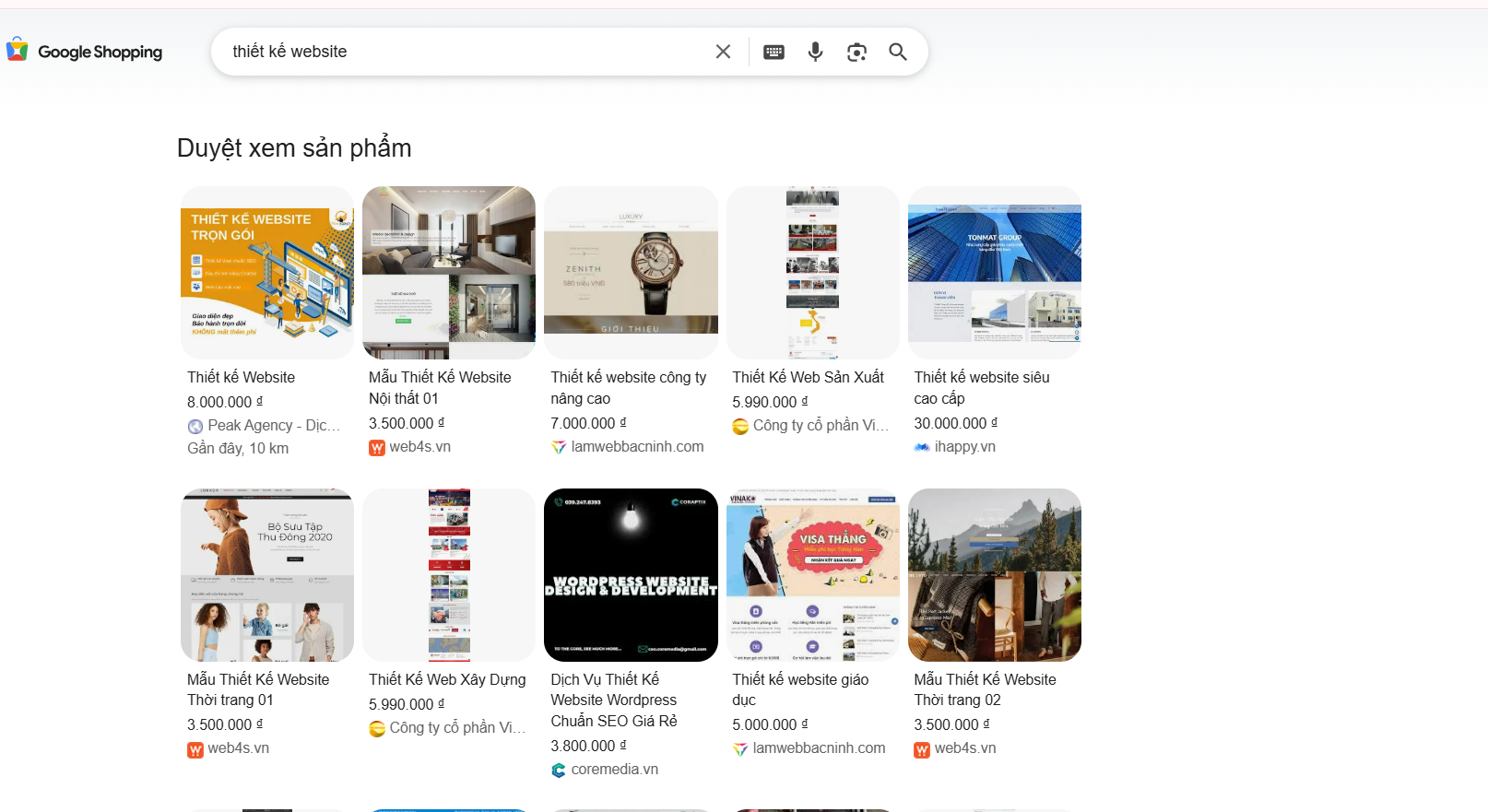The height and width of the screenshot is (812, 1488).
Task: Click web4s.vn icon under Nội thất 01
Action: pos(377,447)
